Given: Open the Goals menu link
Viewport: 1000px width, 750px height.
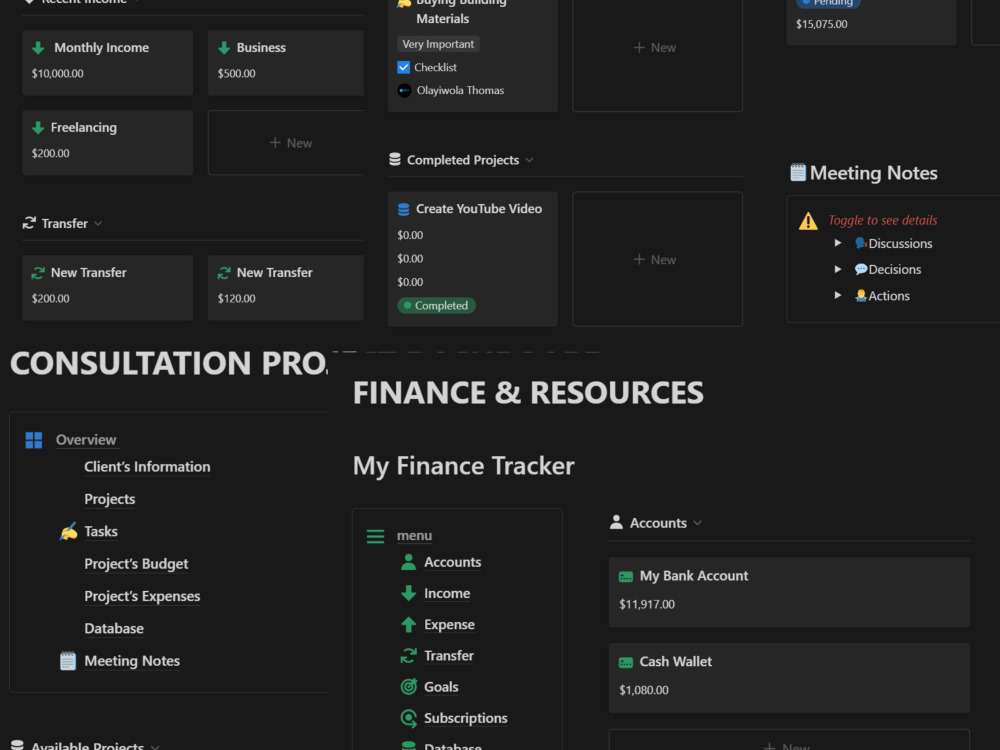Looking at the screenshot, I should [x=441, y=687].
